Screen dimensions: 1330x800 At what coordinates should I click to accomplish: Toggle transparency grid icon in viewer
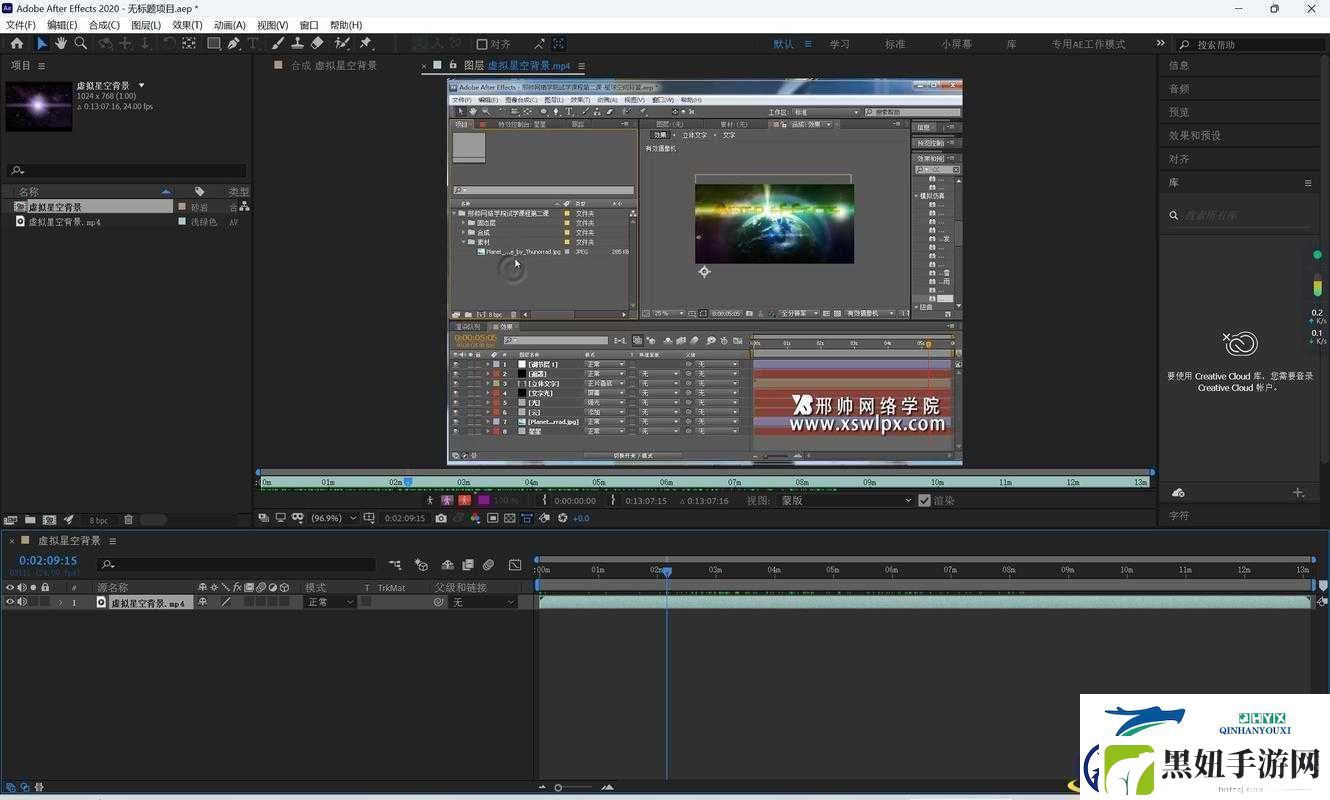coord(509,518)
